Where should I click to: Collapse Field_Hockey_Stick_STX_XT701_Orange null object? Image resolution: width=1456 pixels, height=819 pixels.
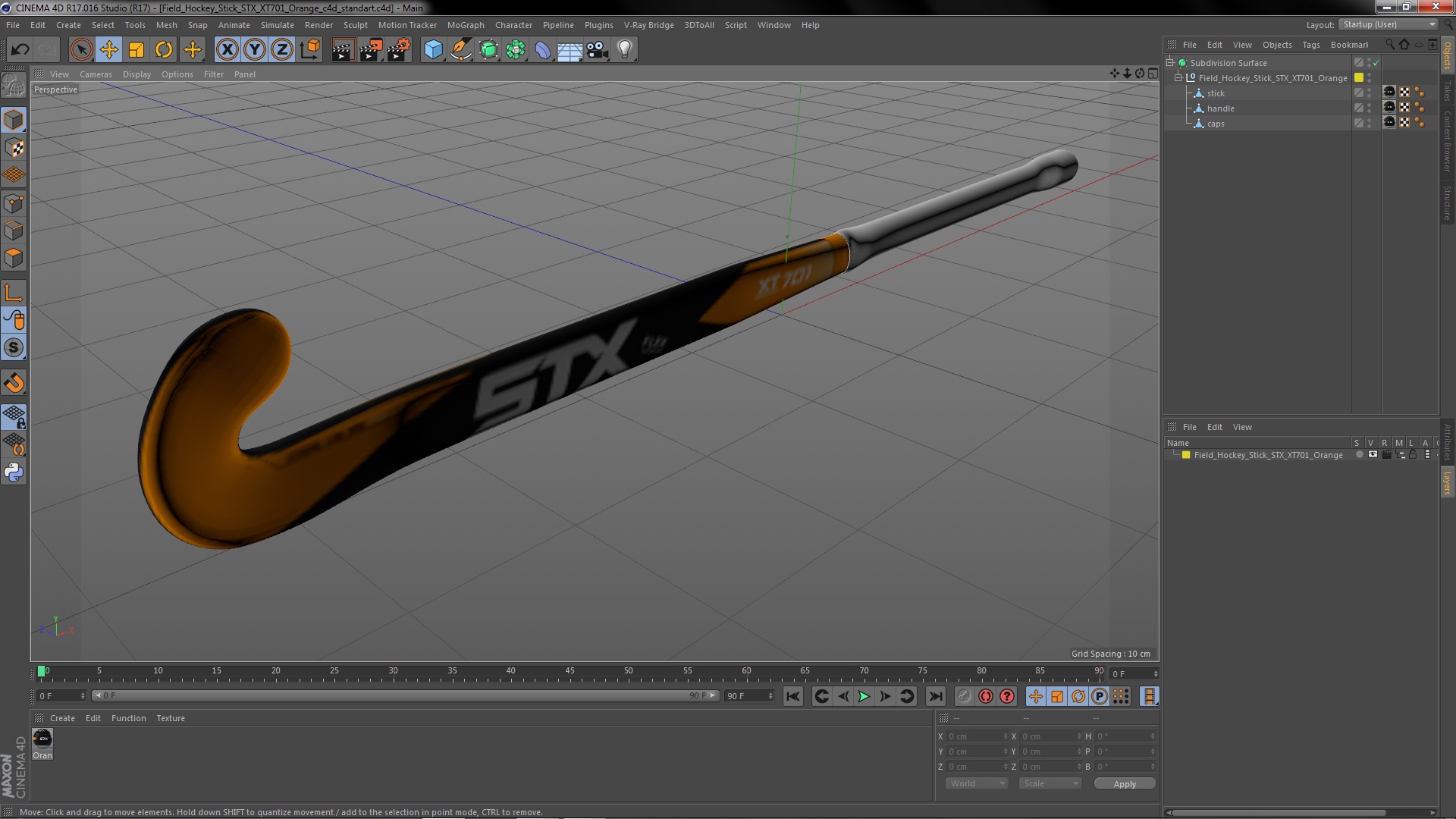[1178, 77]
